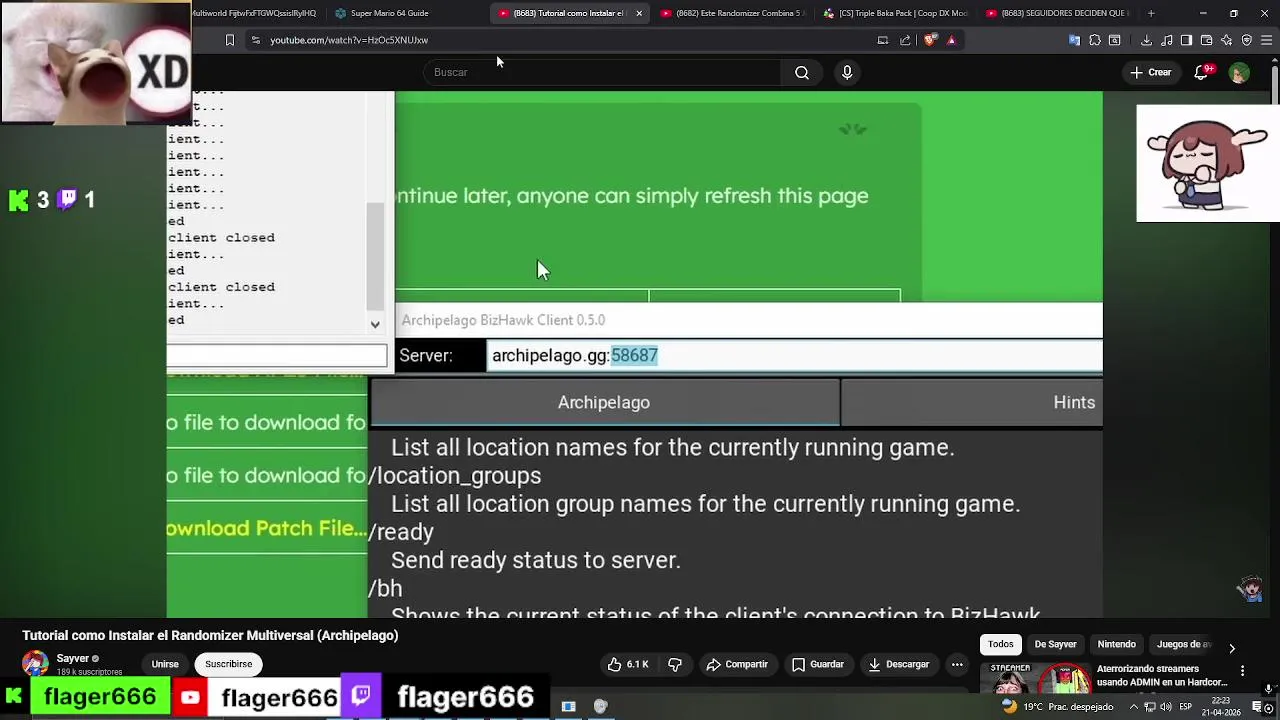1280x720 pixels.
Task: Click the music note playlist icon
Action: click(1166, 40)
